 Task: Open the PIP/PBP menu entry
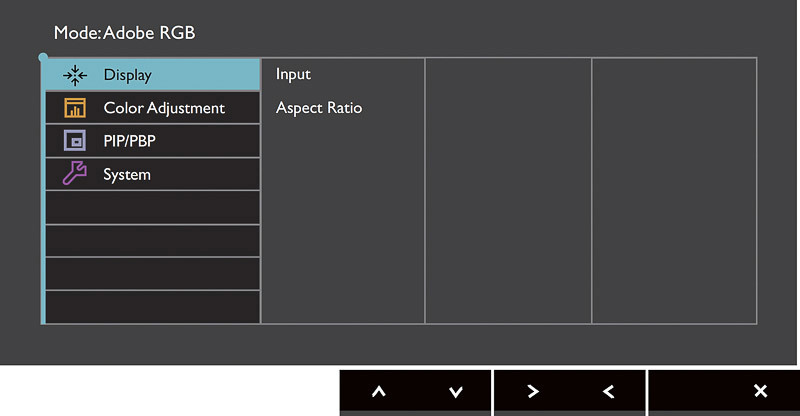(x=153, y=141)
